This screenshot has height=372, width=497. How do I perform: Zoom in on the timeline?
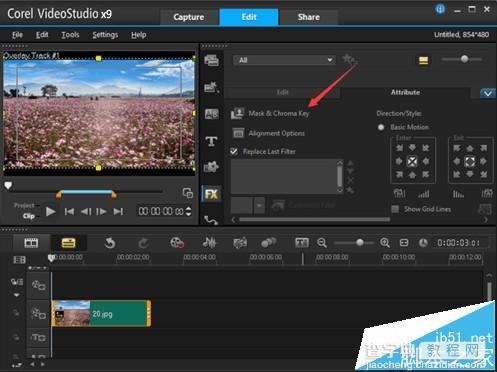[x=385, y=243]
